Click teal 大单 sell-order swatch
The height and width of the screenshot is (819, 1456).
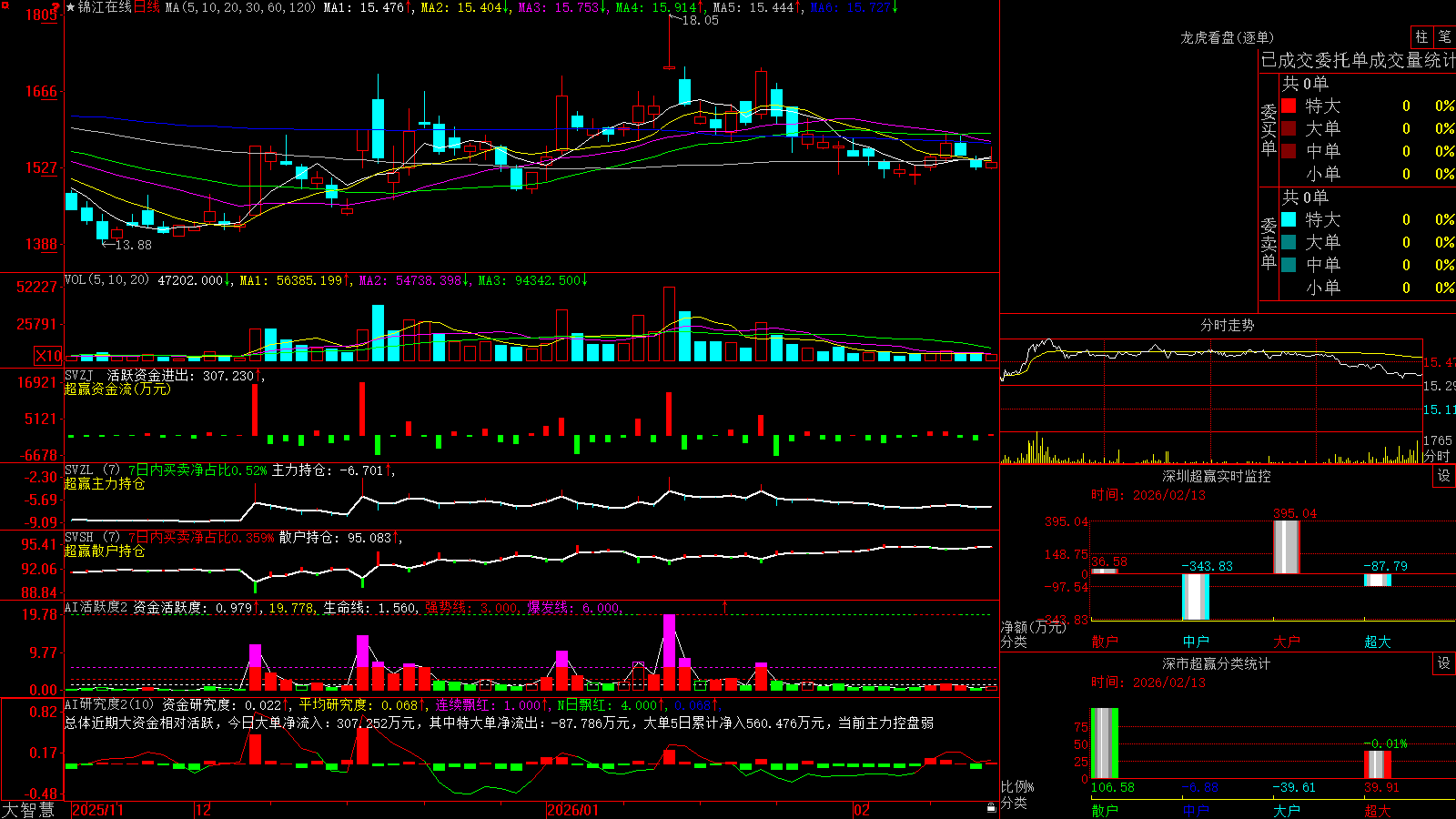1289,242
